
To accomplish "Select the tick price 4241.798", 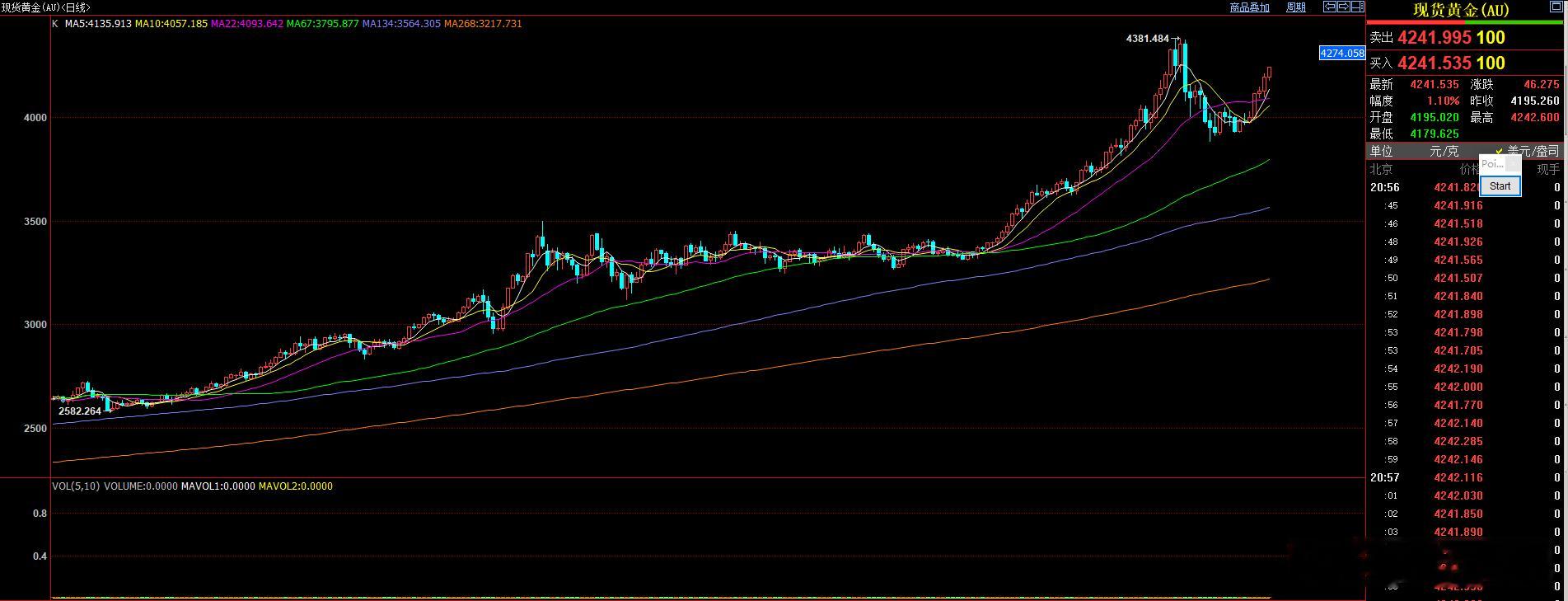I will click(1458, 332).
